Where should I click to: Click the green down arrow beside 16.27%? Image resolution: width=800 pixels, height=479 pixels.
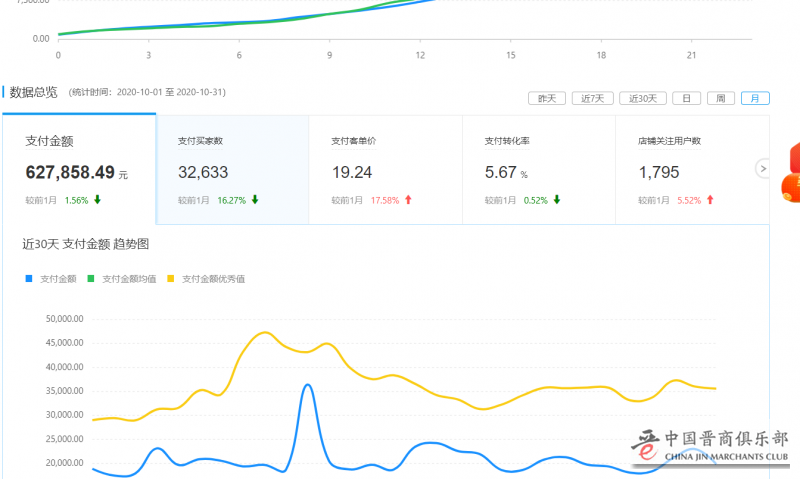[x=255, y=200]
